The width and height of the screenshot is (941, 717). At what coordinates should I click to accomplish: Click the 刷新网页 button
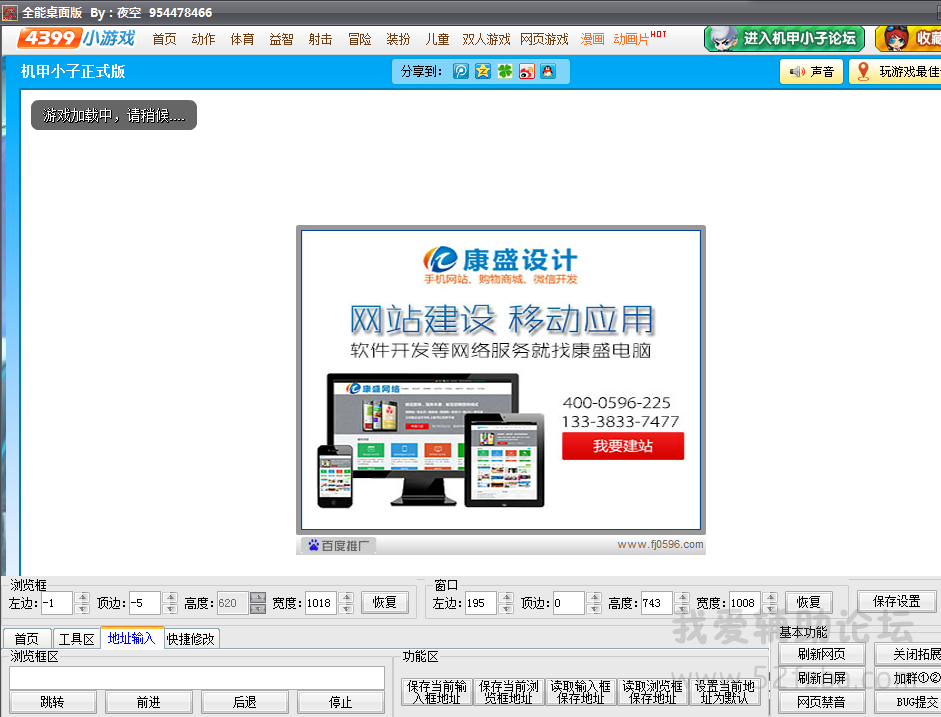pyautogui.click(x=822, y=654)
